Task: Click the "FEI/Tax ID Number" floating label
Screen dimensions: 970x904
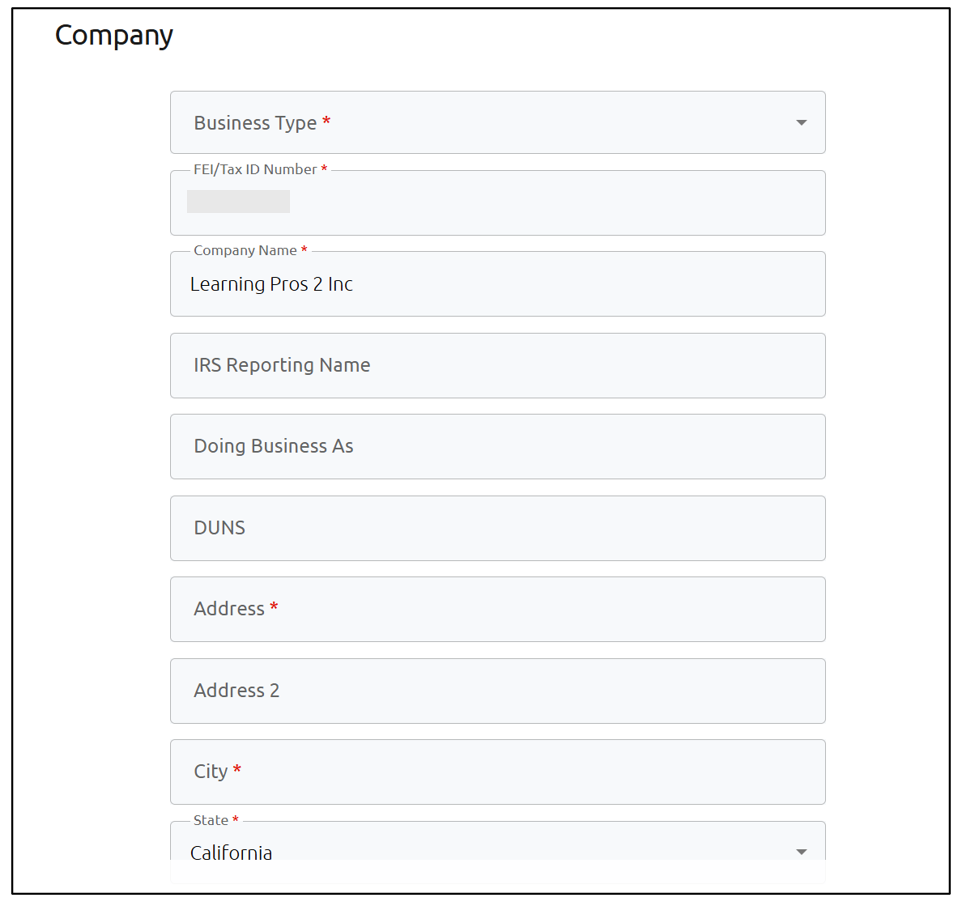Action: point(255,170)
